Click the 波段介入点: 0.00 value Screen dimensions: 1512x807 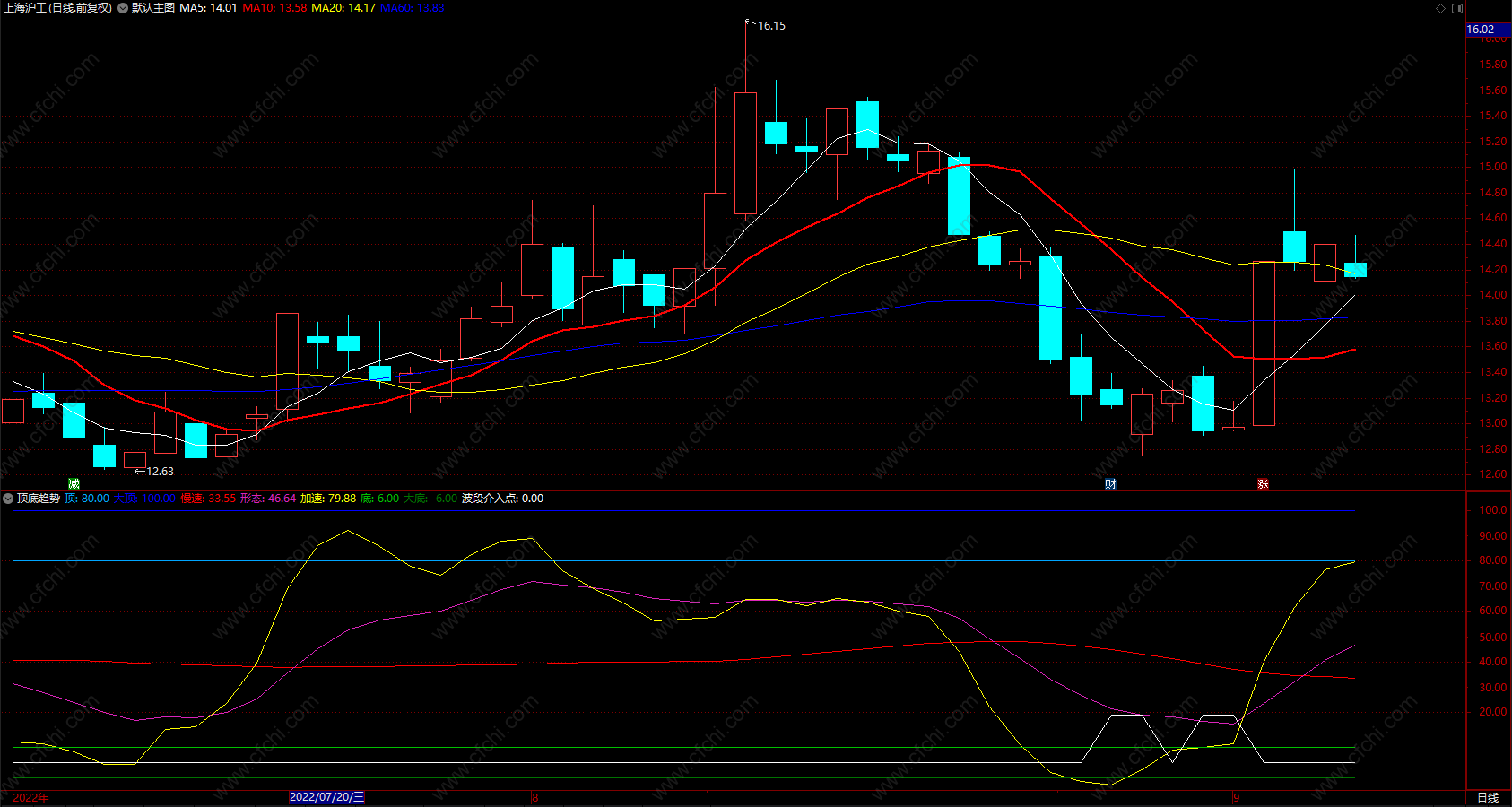[502, 499]
